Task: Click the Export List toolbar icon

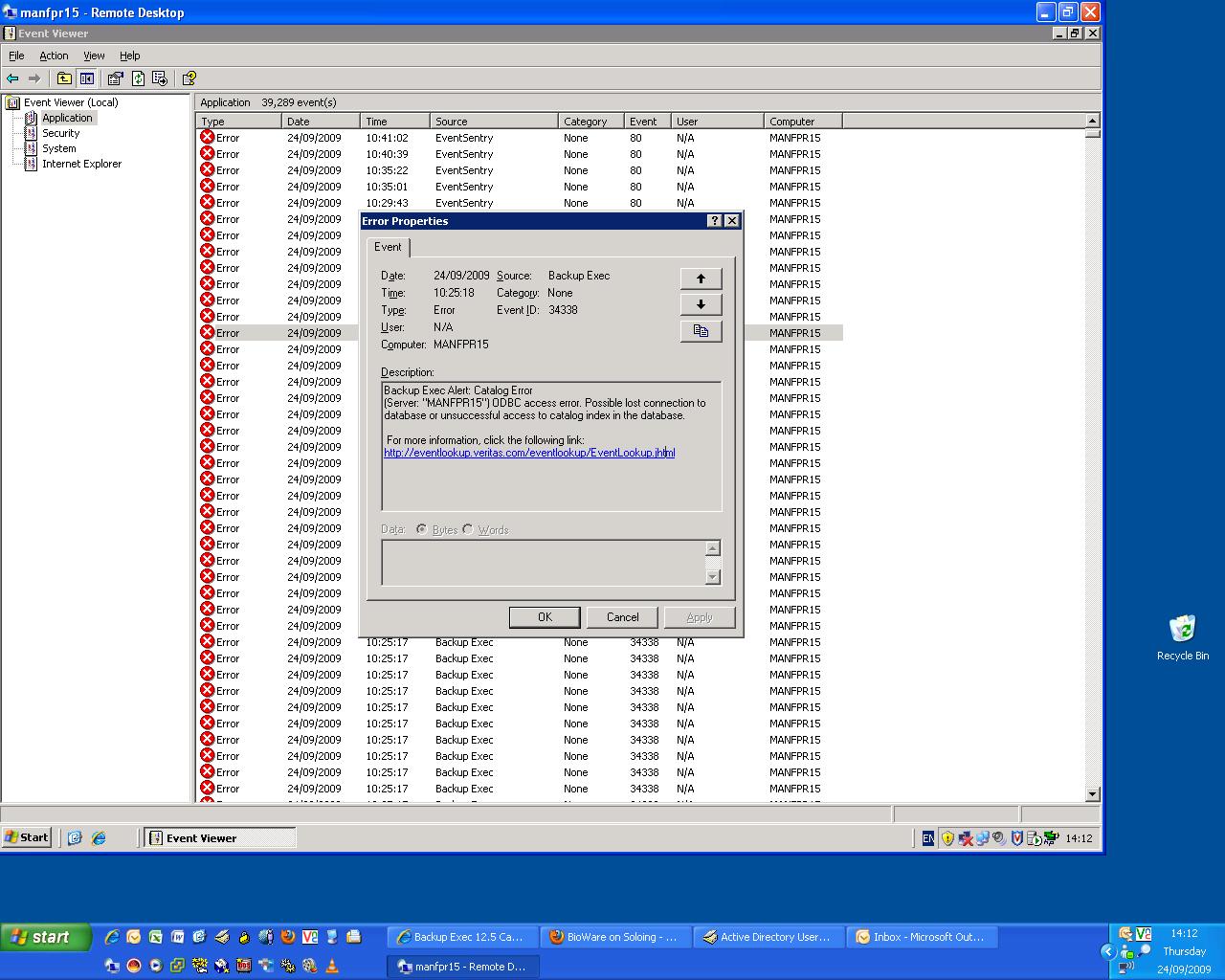Action: coord(160,78)
